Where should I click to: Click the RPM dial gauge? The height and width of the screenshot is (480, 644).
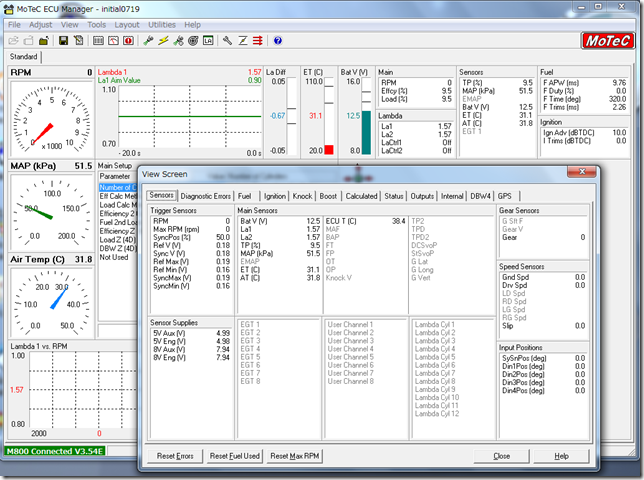[x=51, y=118]
